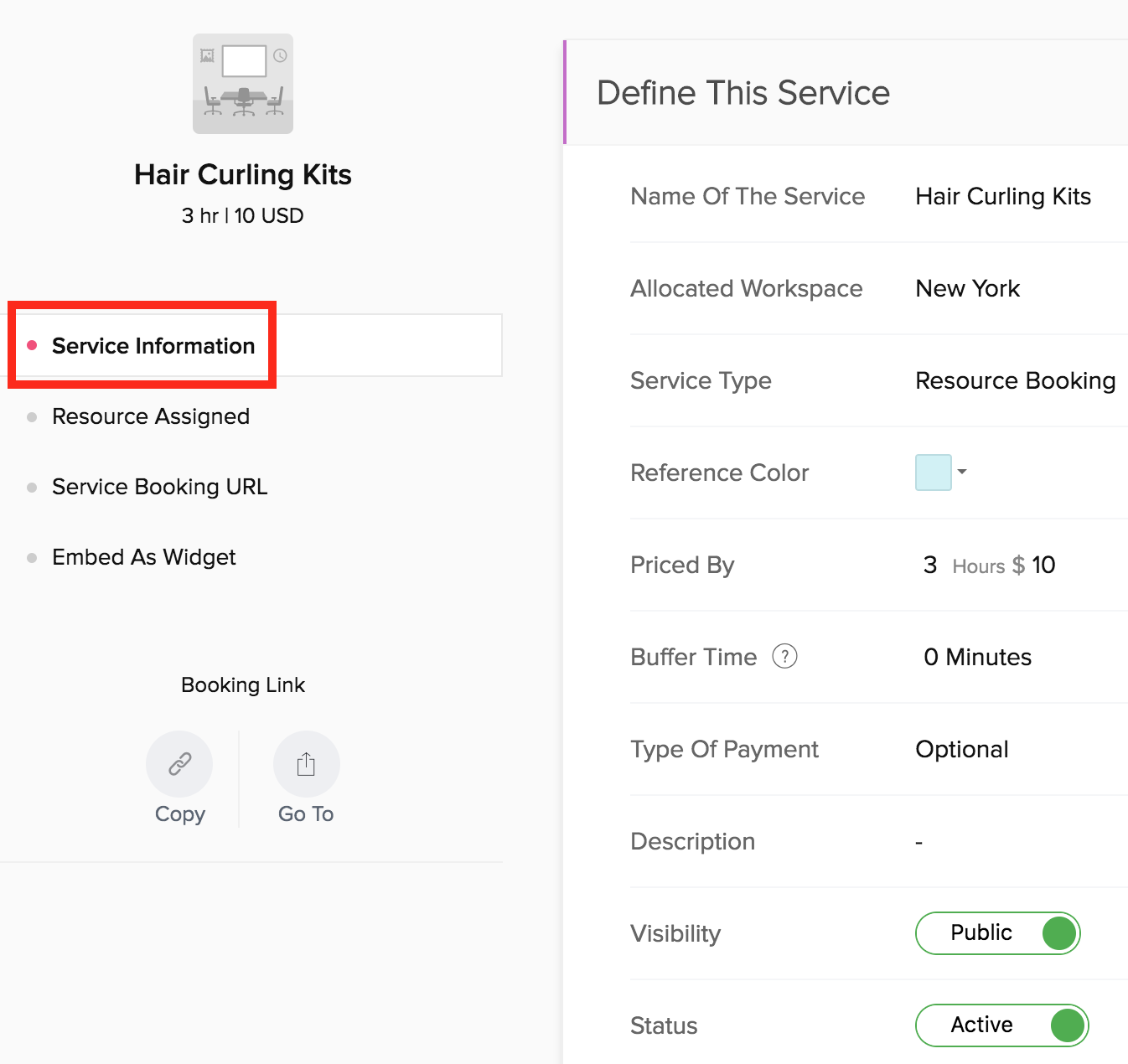Click the Description dash value
This screenshot has width=1128, height=1064.
click(919, 842)
